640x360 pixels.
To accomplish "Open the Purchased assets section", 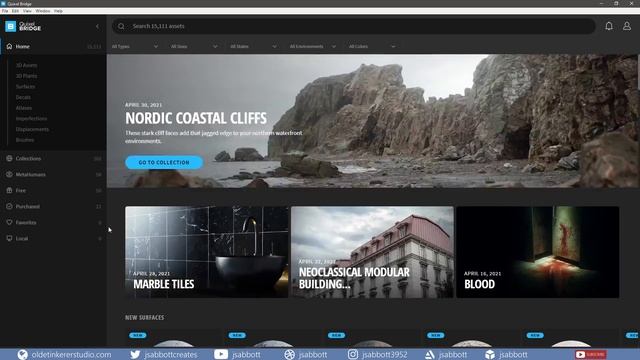I will (53, 207).
